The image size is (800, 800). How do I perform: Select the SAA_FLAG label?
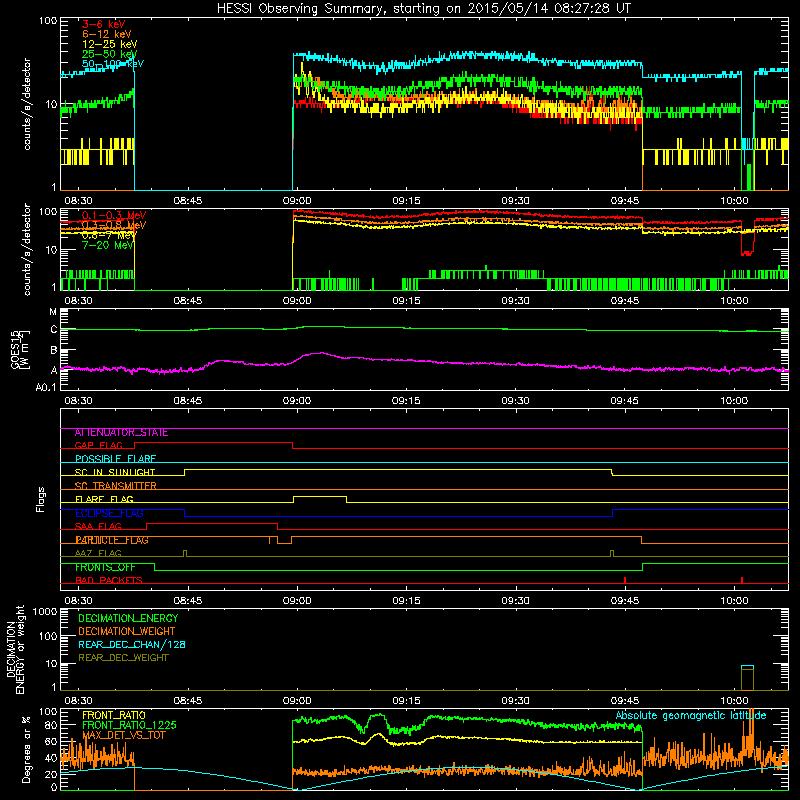point(98,527)
